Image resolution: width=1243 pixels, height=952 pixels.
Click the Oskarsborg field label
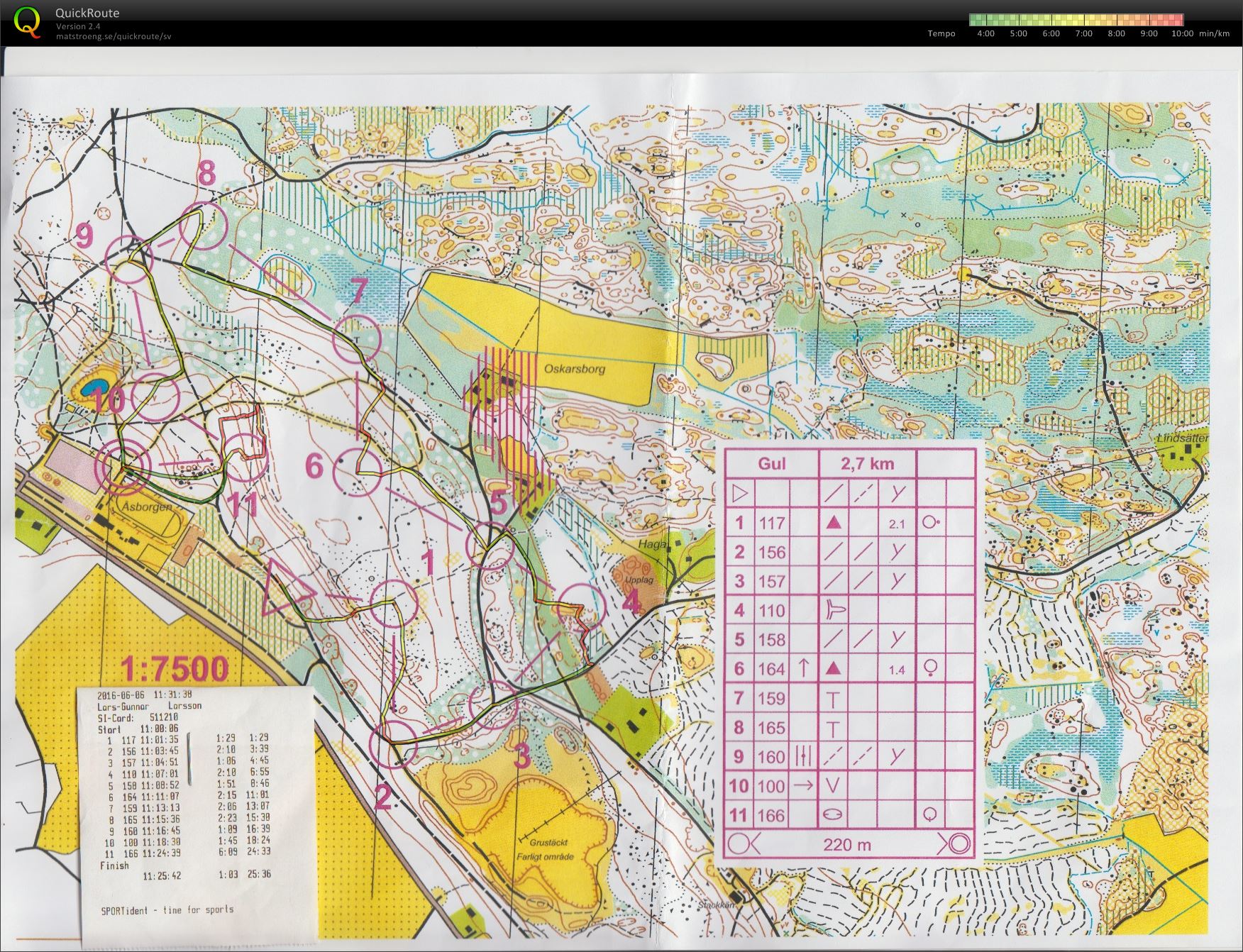575,370
